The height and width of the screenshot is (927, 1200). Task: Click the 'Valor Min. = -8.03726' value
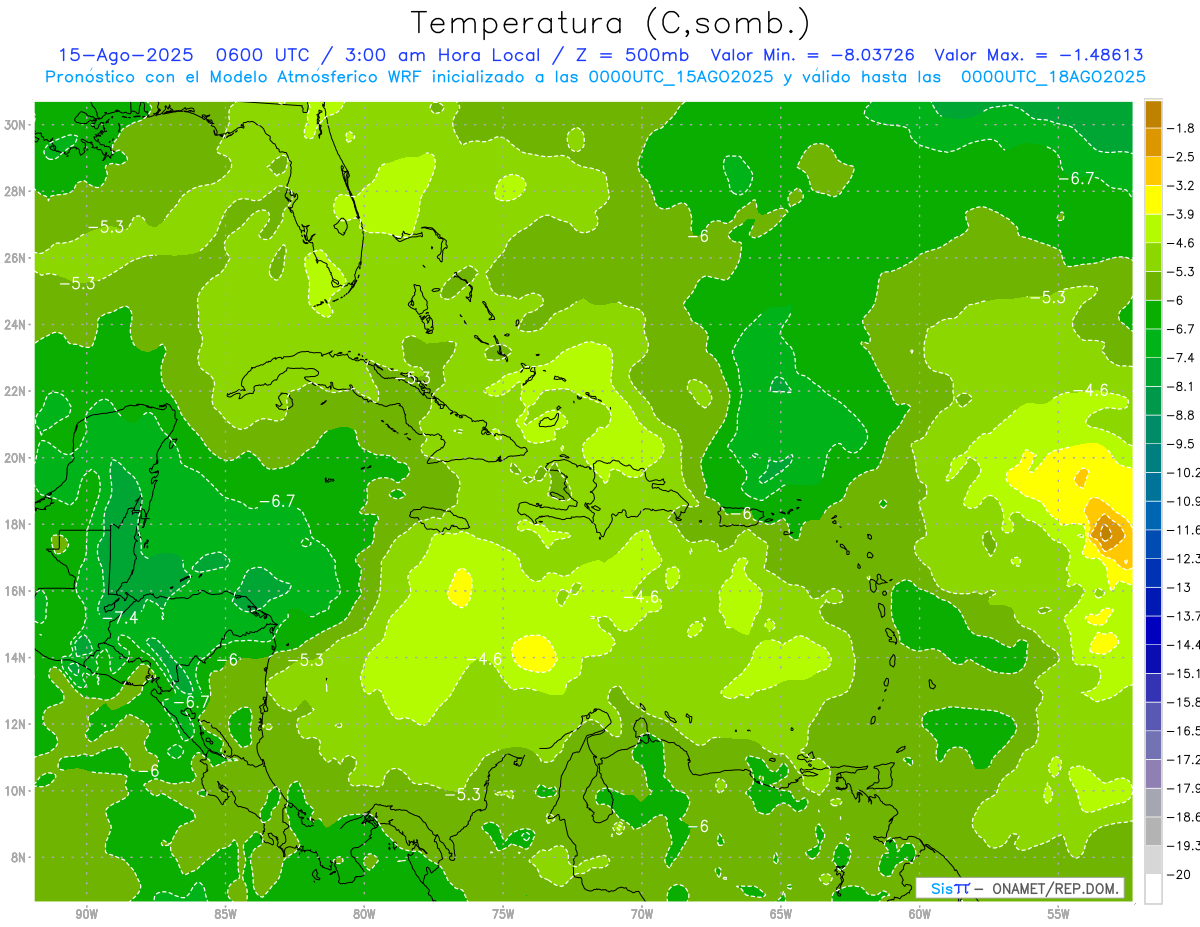812,55
